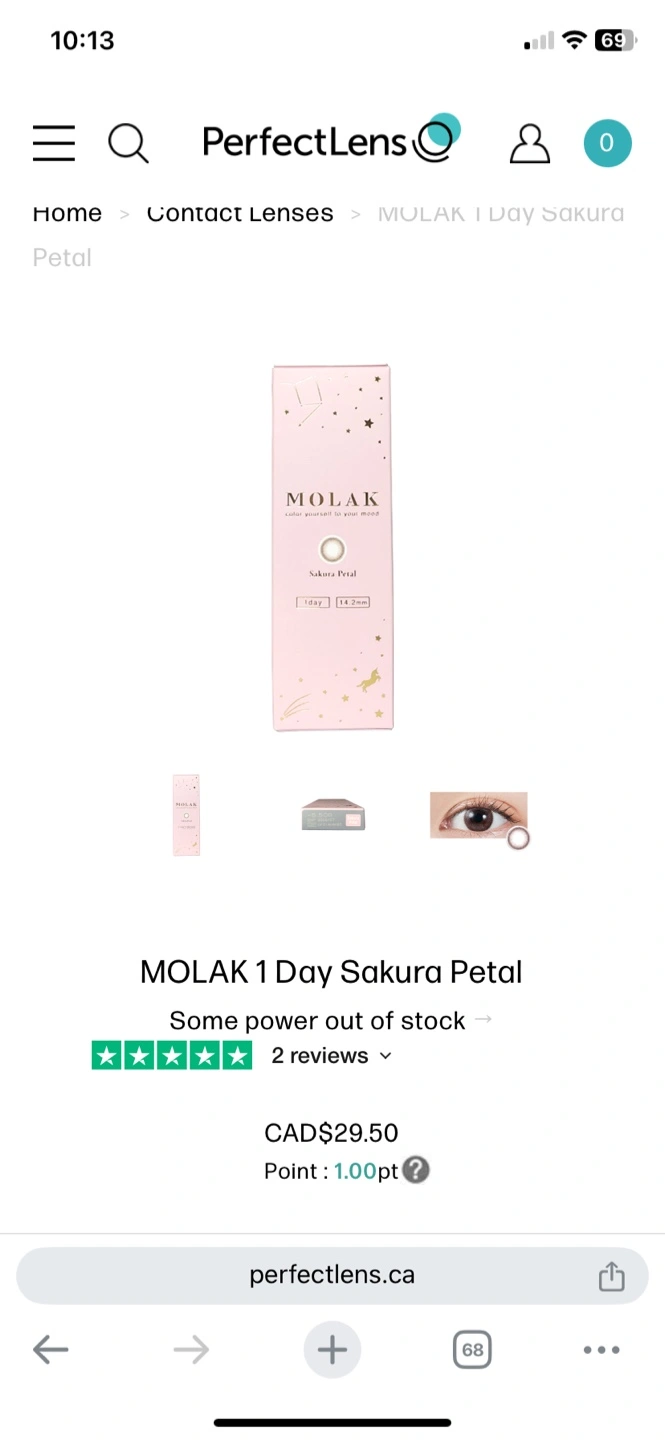Open the Some power out of stock link
665x1440 pixels.
point(331,1021)
